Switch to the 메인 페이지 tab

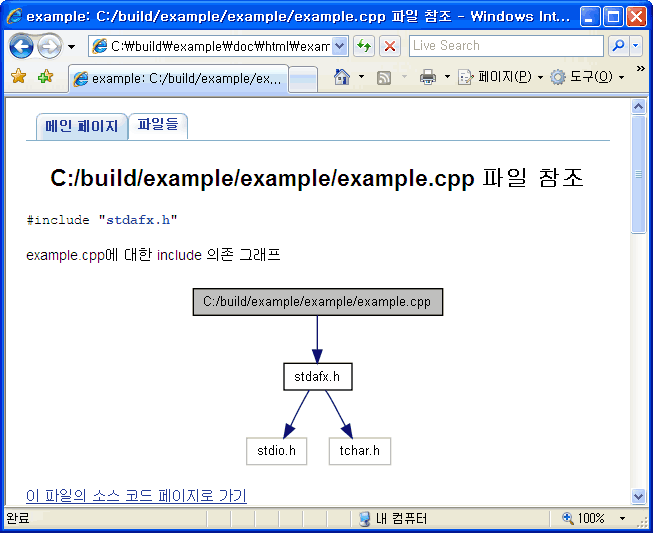(x=81, y=126)
